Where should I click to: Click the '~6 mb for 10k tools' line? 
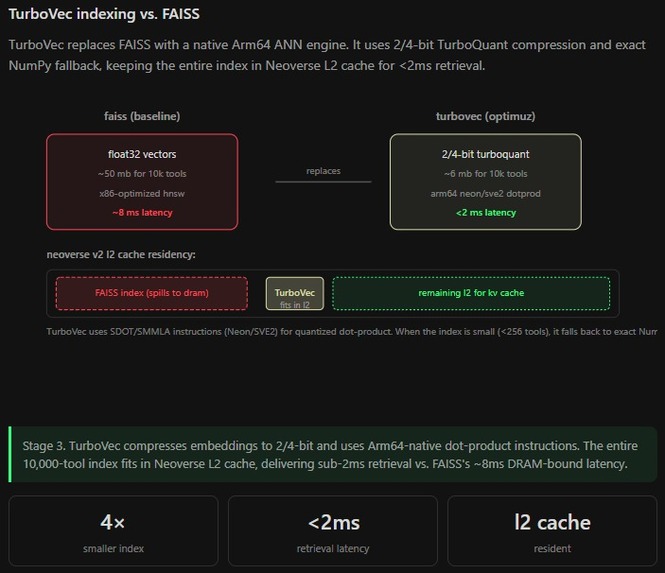486,173
